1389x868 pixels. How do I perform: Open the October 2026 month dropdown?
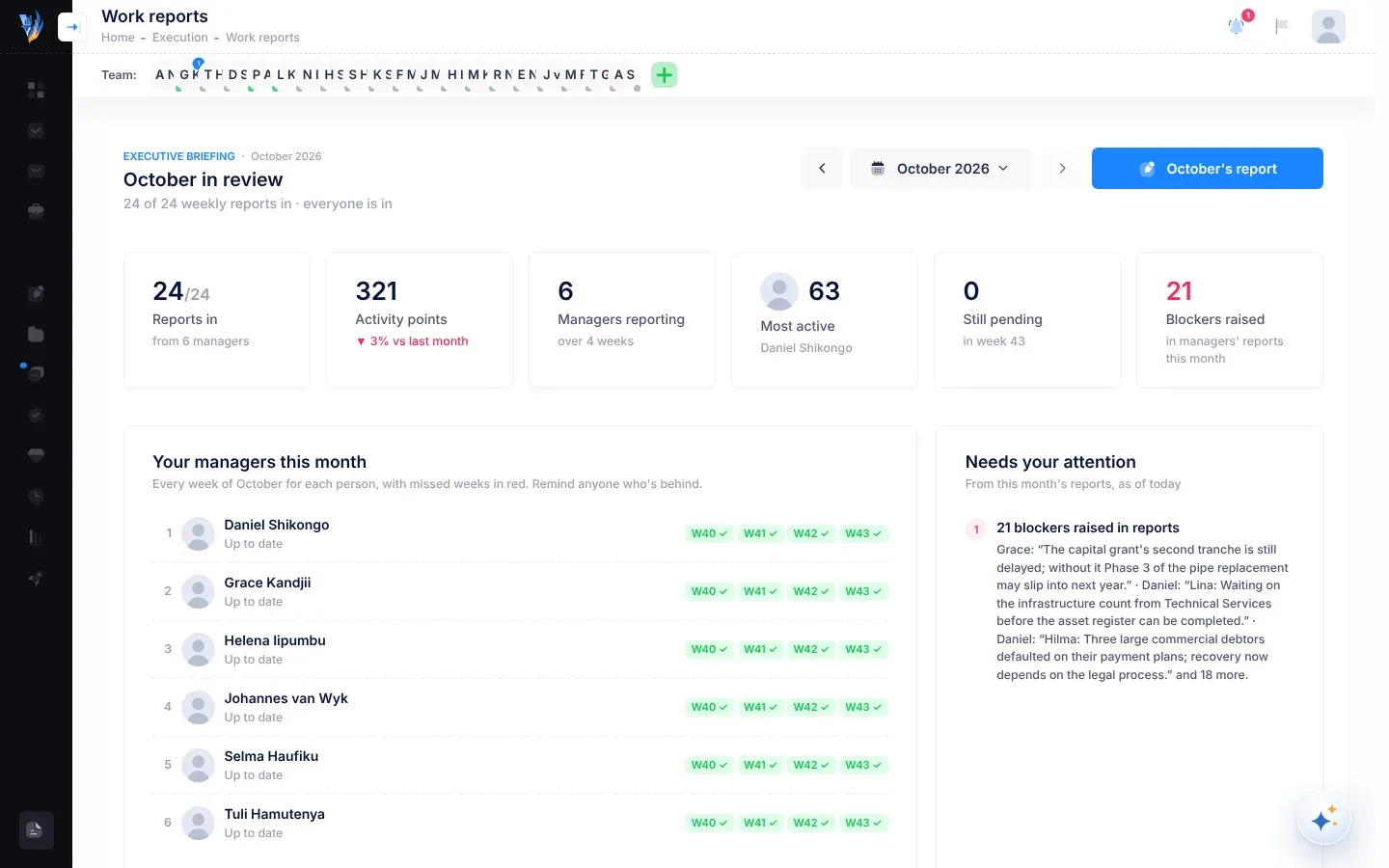click(x=941, y=169)
